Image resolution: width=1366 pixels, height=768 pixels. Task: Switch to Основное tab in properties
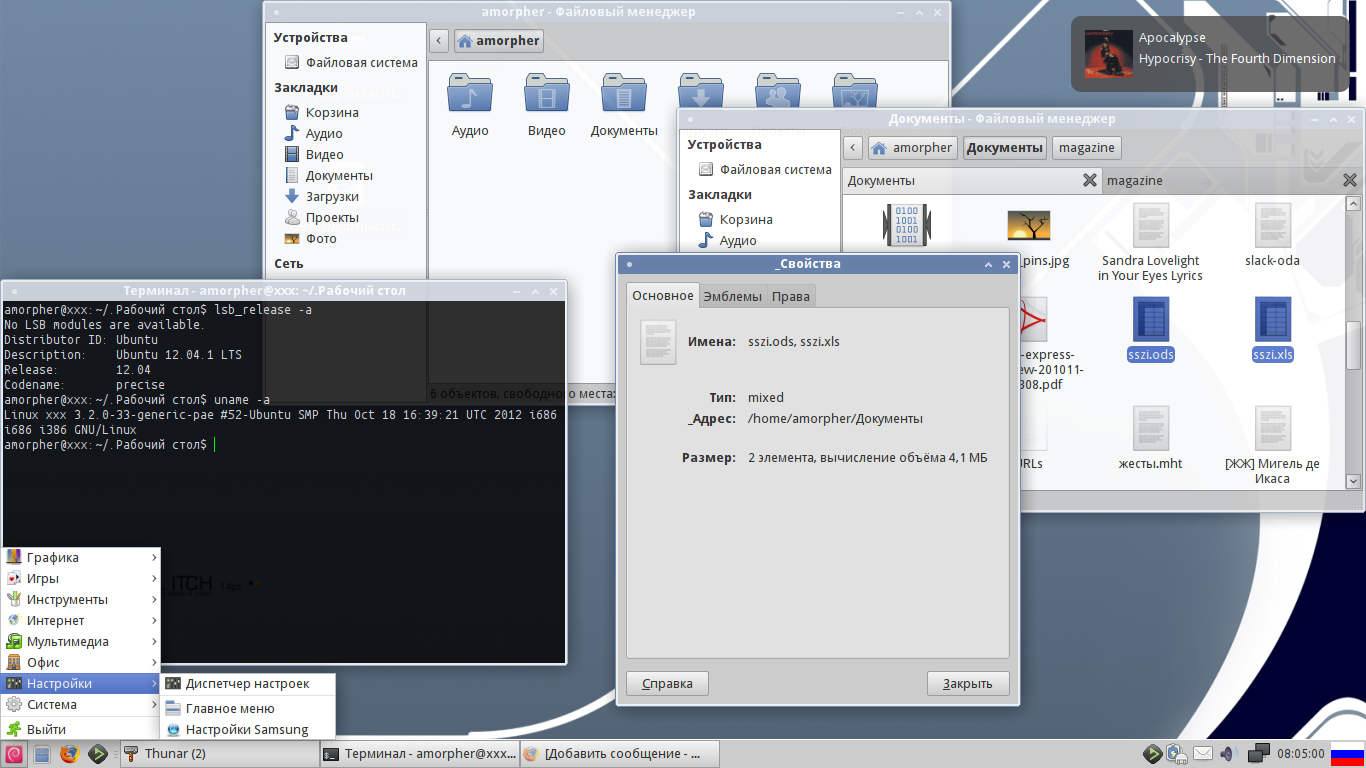point(663,295)
